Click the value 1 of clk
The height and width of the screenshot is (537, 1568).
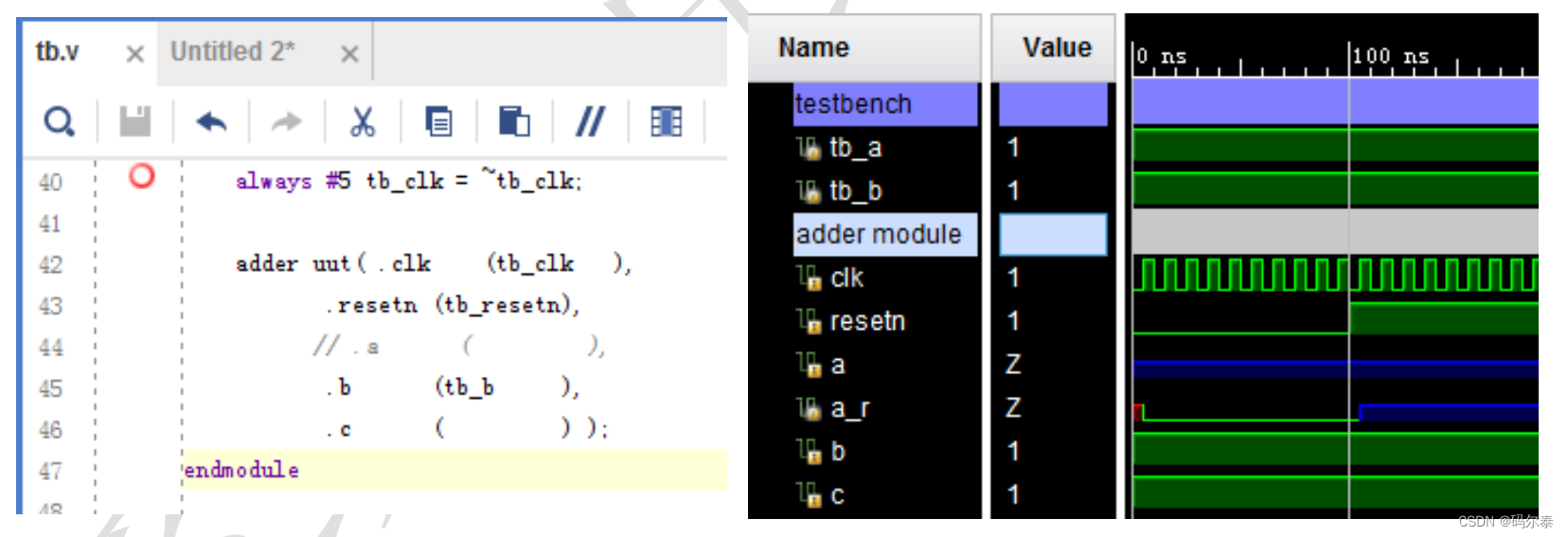(1013, 277)
